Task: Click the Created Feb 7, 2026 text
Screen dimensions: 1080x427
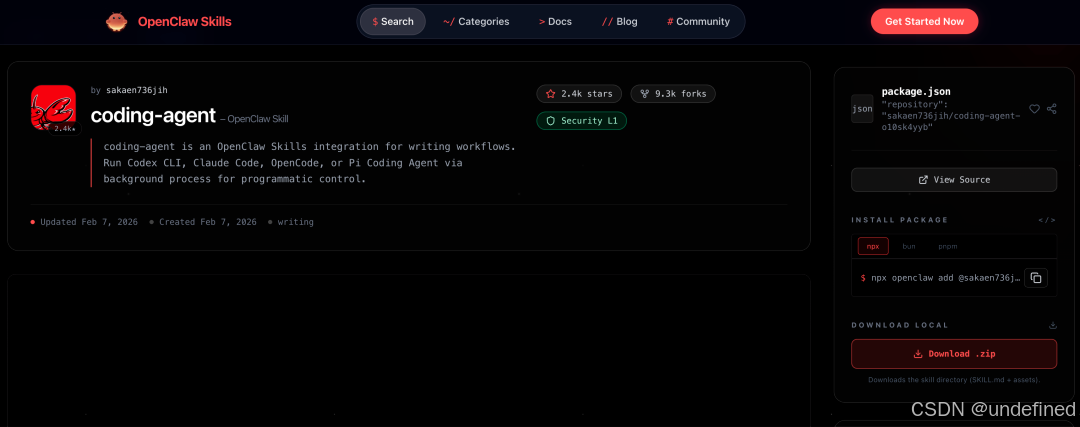Action: click(x=207, y=222)
